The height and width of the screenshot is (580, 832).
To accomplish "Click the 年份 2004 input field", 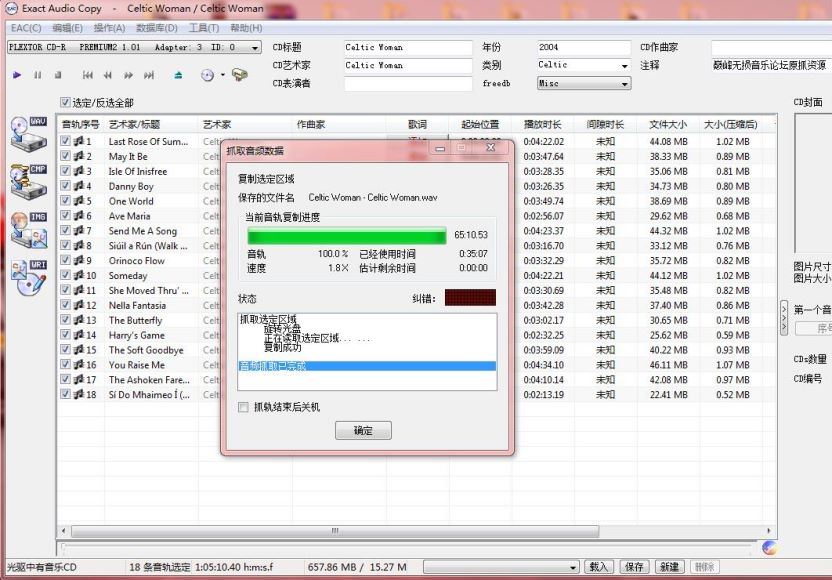I will pyautogui.click(x=584, y=48).
